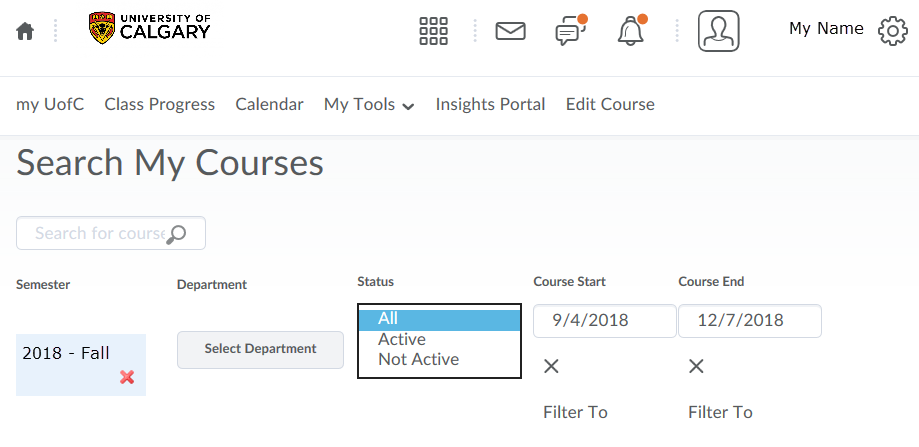Open the Insights Portal link

(490, 104)
